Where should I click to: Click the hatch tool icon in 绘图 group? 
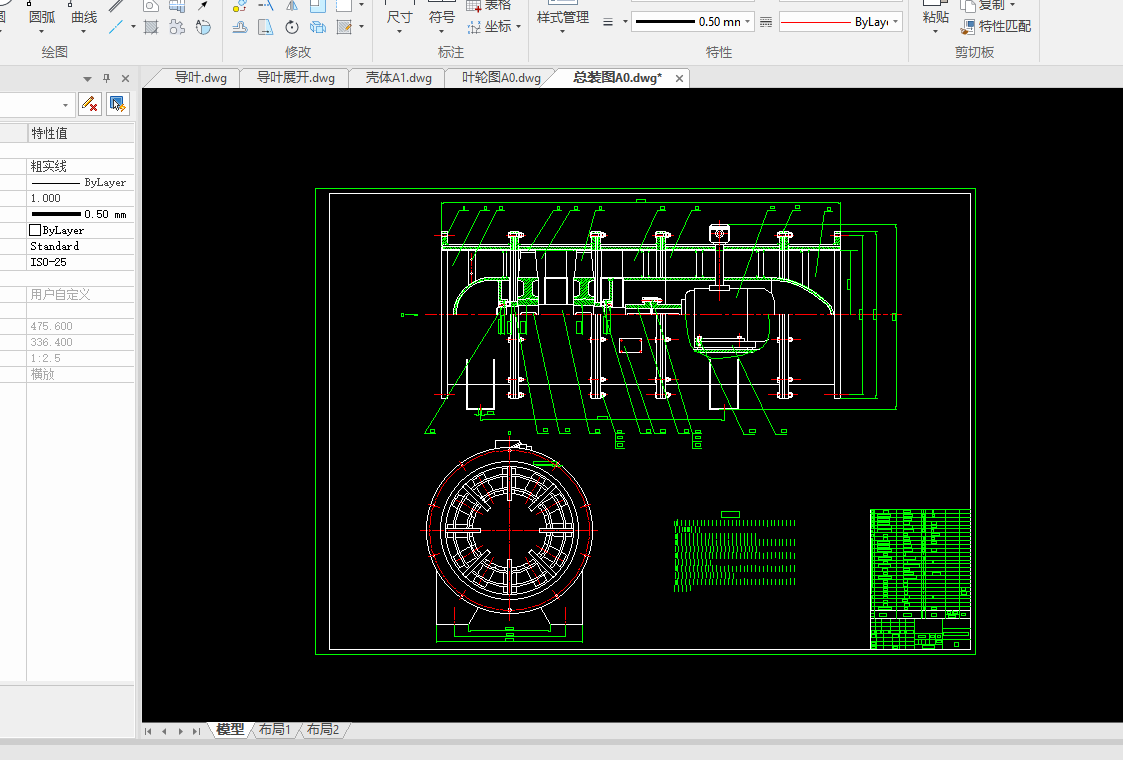[151, 27]
